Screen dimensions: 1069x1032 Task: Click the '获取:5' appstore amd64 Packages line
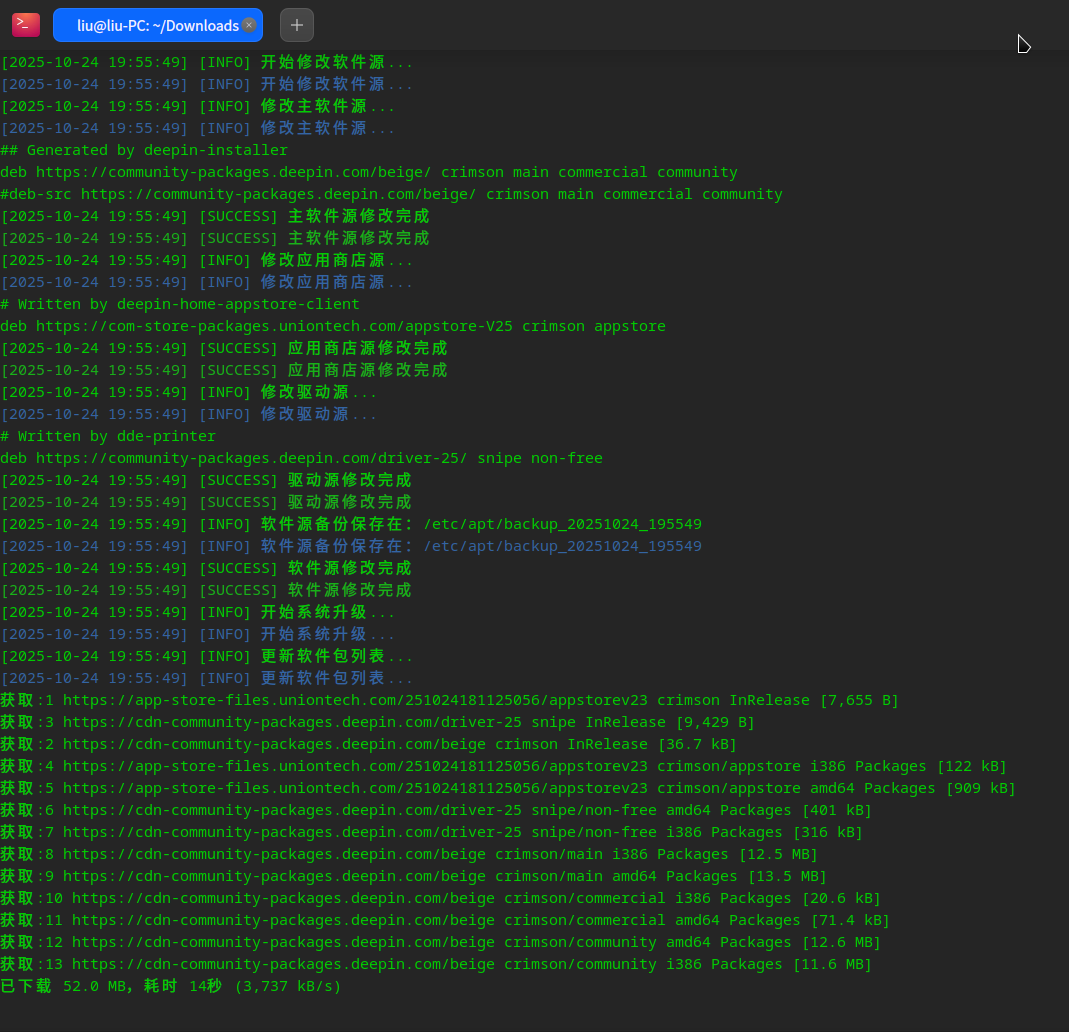508,788
